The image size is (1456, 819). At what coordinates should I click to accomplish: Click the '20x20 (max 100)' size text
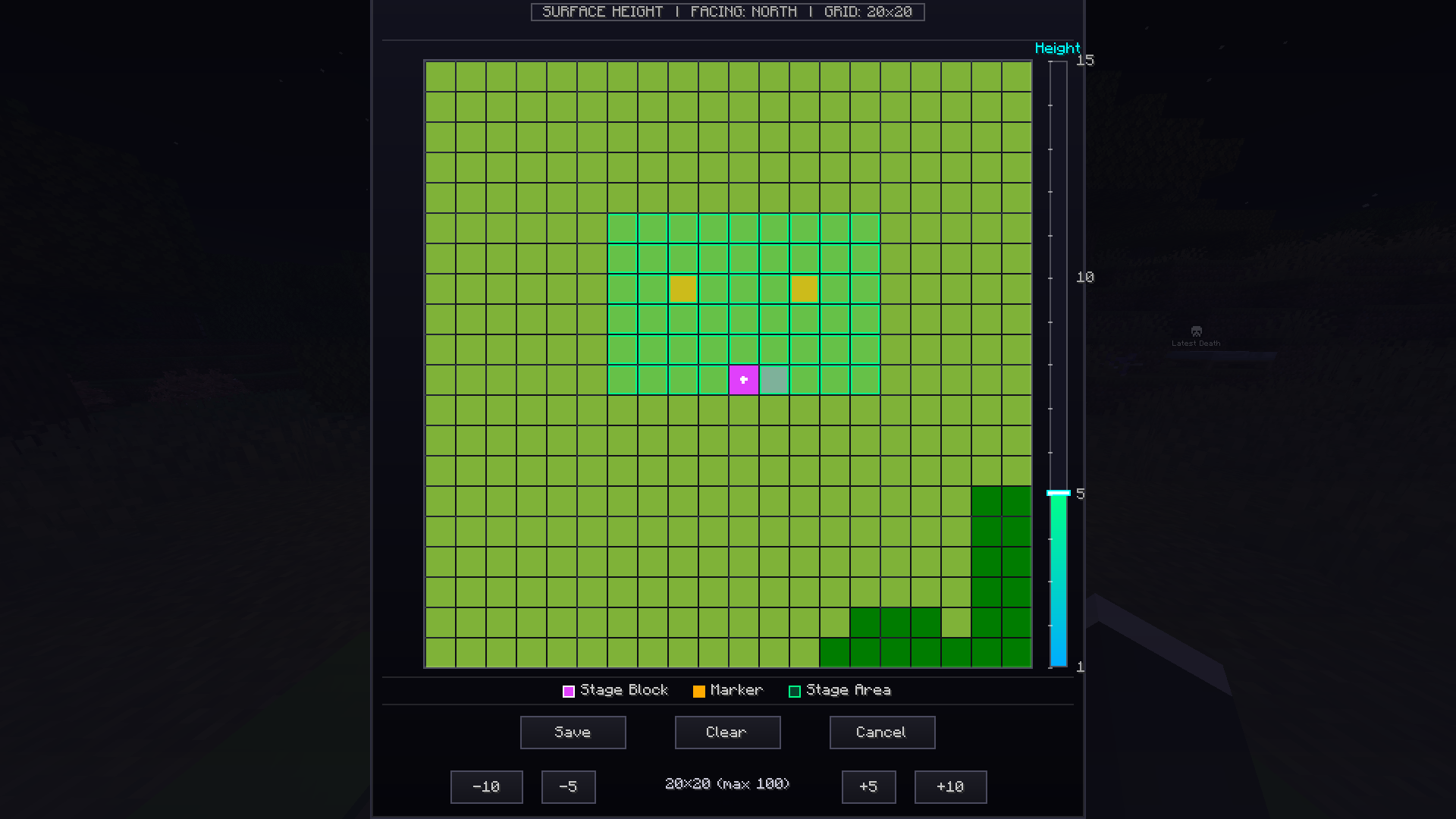click(727, 783)
